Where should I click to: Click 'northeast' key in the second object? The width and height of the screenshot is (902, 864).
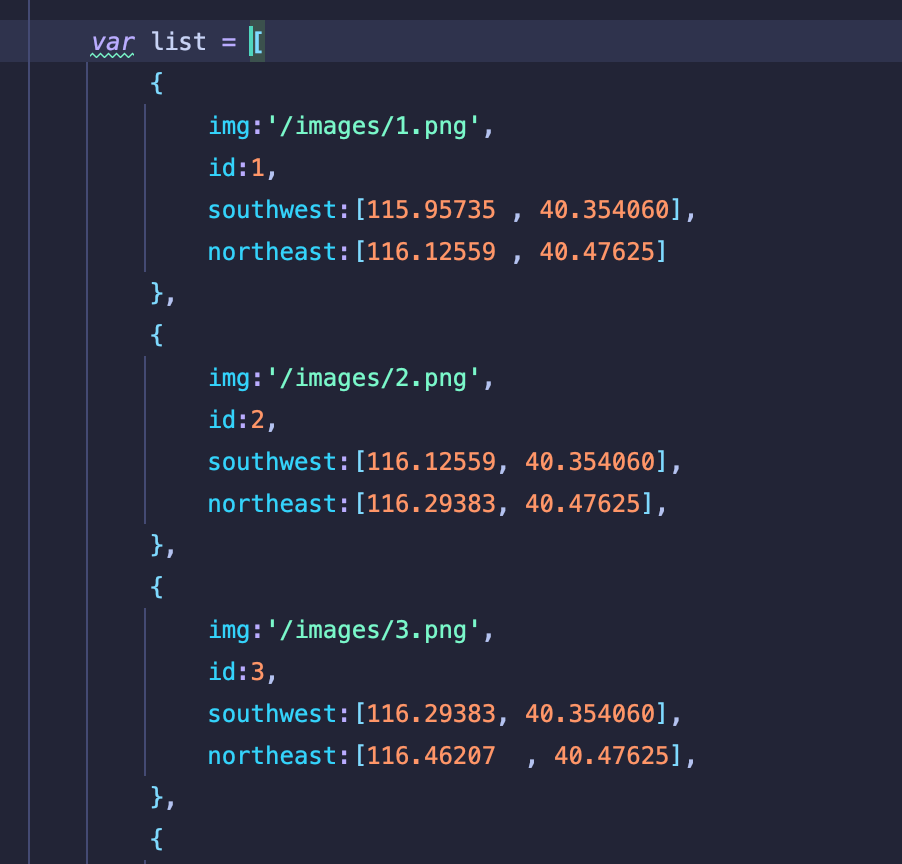[x=272, y=504]
